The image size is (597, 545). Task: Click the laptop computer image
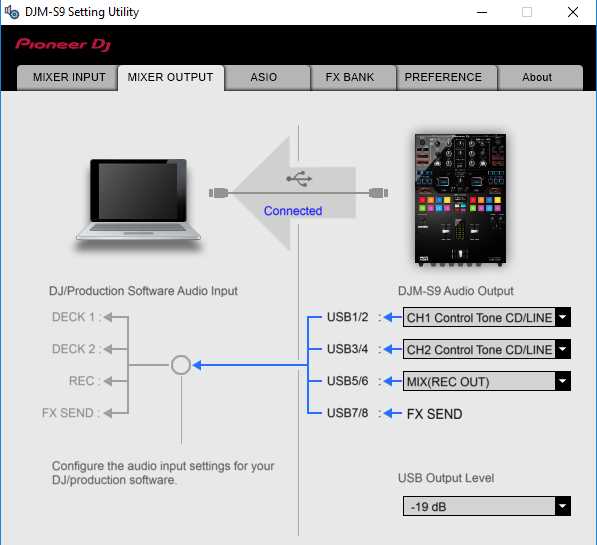pyautogui.click(x=138, y=200)
